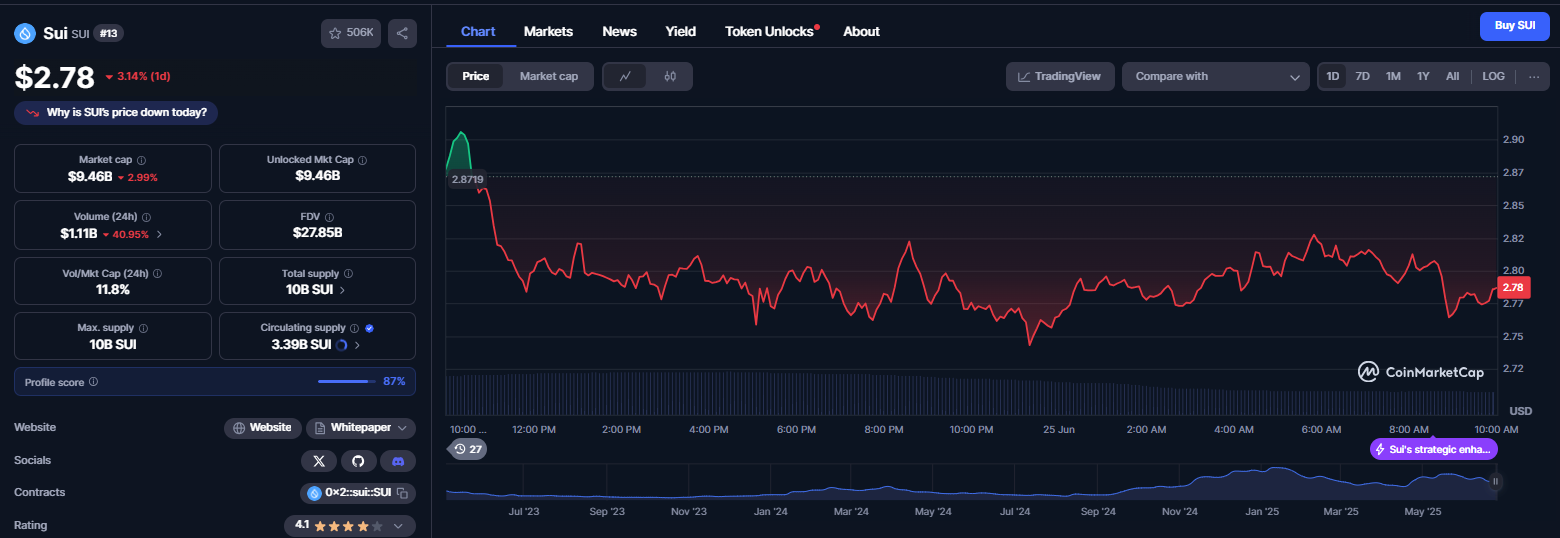1560x538 pixels.
Task: Switch to the Markets tab
Action: [x=548, y=31]
